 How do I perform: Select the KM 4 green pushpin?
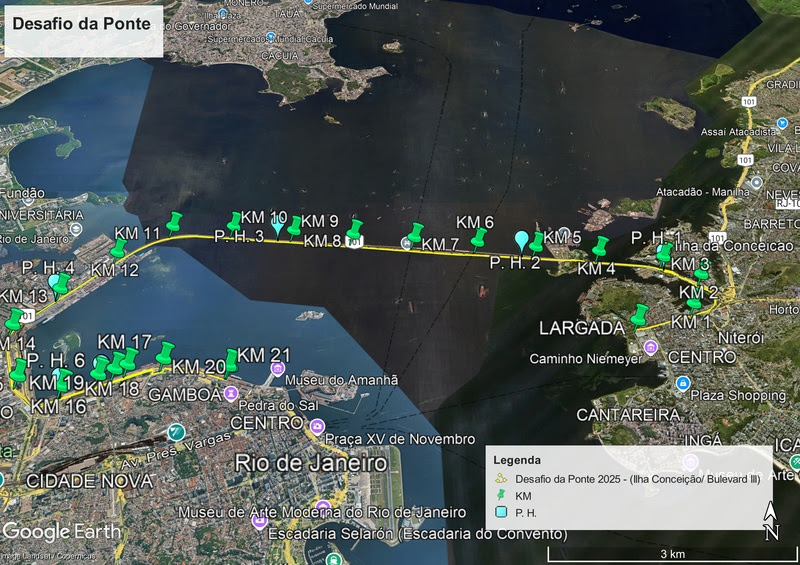(600, 248)
